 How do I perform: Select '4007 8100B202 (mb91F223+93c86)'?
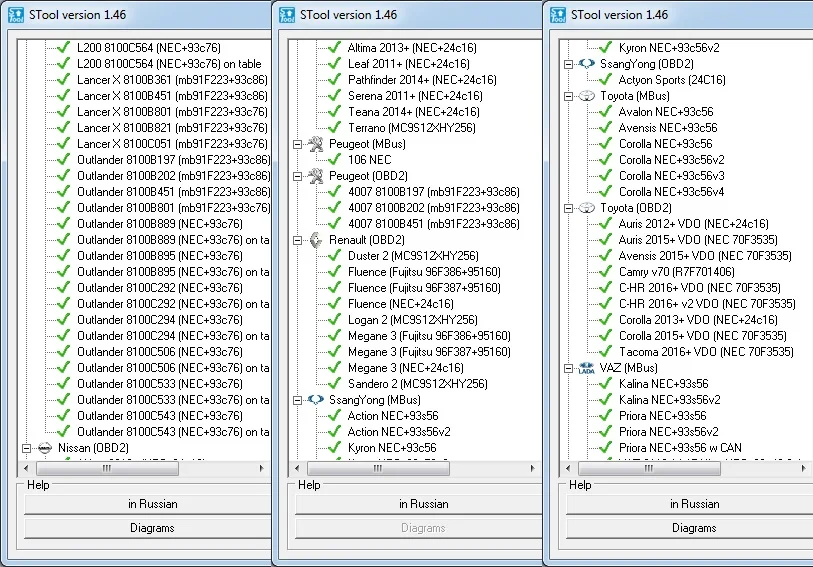pos(433,208)
